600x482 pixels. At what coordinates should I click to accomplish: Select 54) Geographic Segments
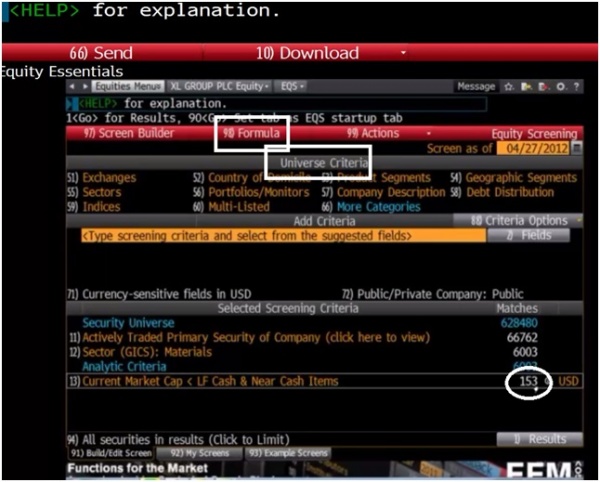pyautogui.click(x=514, y=178)
